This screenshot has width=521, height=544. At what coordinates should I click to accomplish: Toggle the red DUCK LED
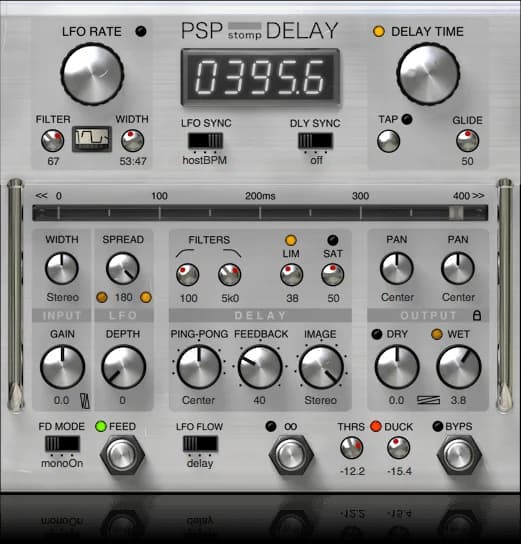(x=376, y=426)
